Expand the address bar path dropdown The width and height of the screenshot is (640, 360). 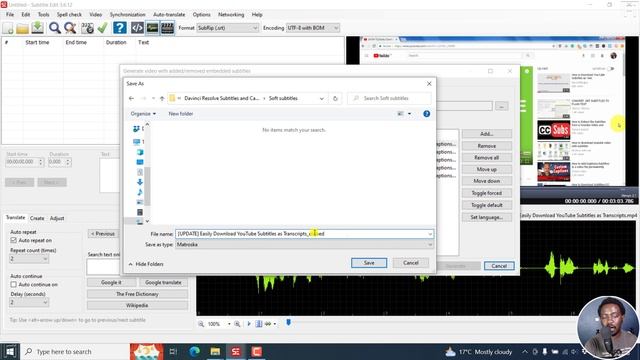tap(322, 98)
